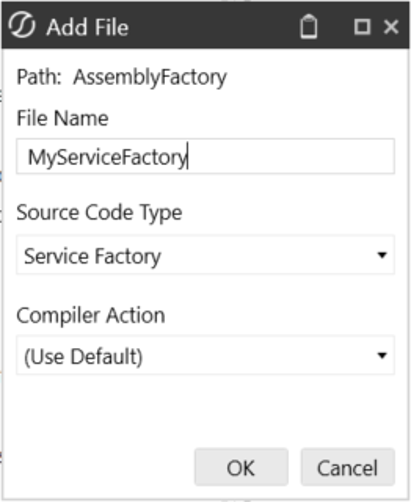Screen dimensions: 412x502
Task: Click the Path: label
Action: 39,77
